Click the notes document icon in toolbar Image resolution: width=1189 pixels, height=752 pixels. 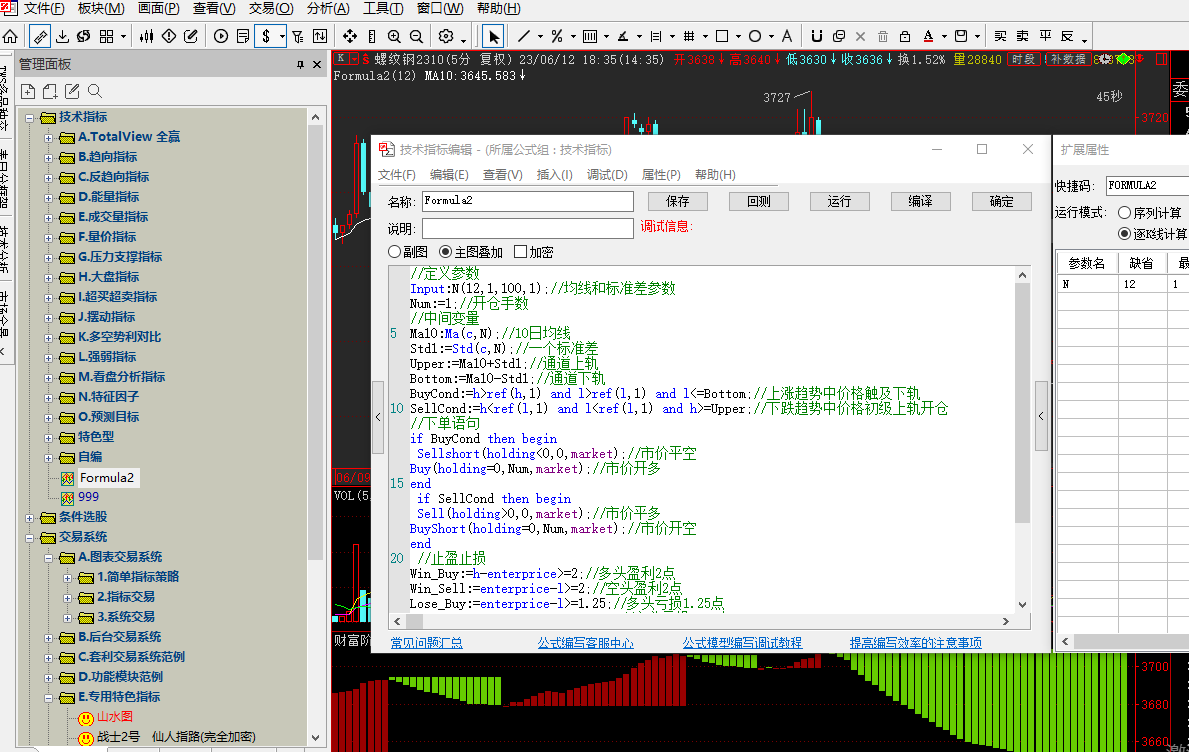[243, 36]
